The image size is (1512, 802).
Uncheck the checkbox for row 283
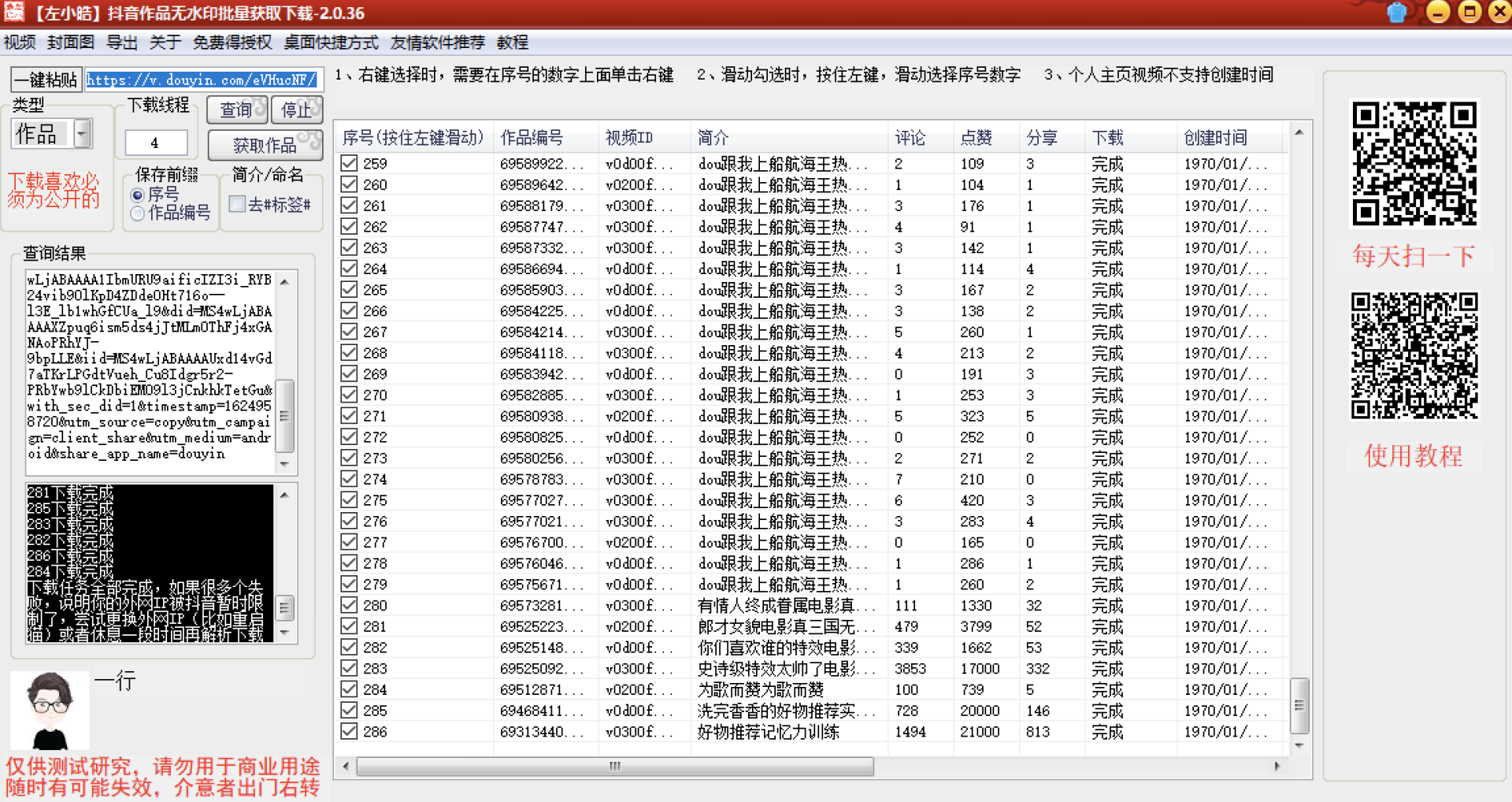(x=349, y=668)
